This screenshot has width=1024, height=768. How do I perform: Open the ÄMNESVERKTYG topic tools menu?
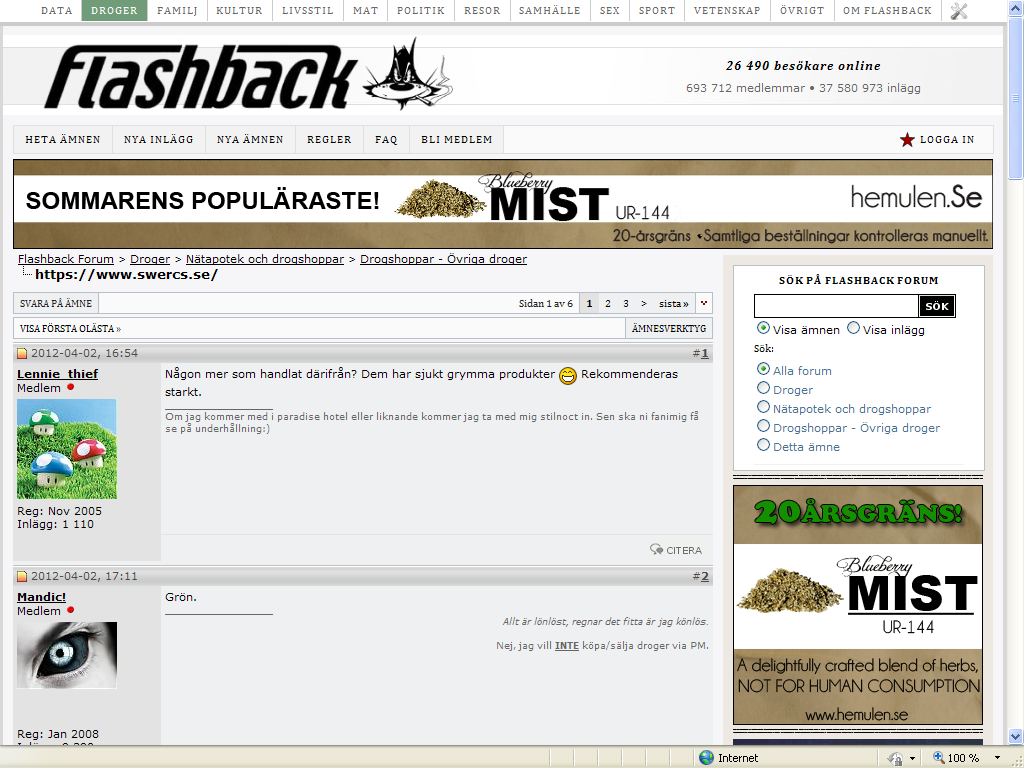point(669,328)
